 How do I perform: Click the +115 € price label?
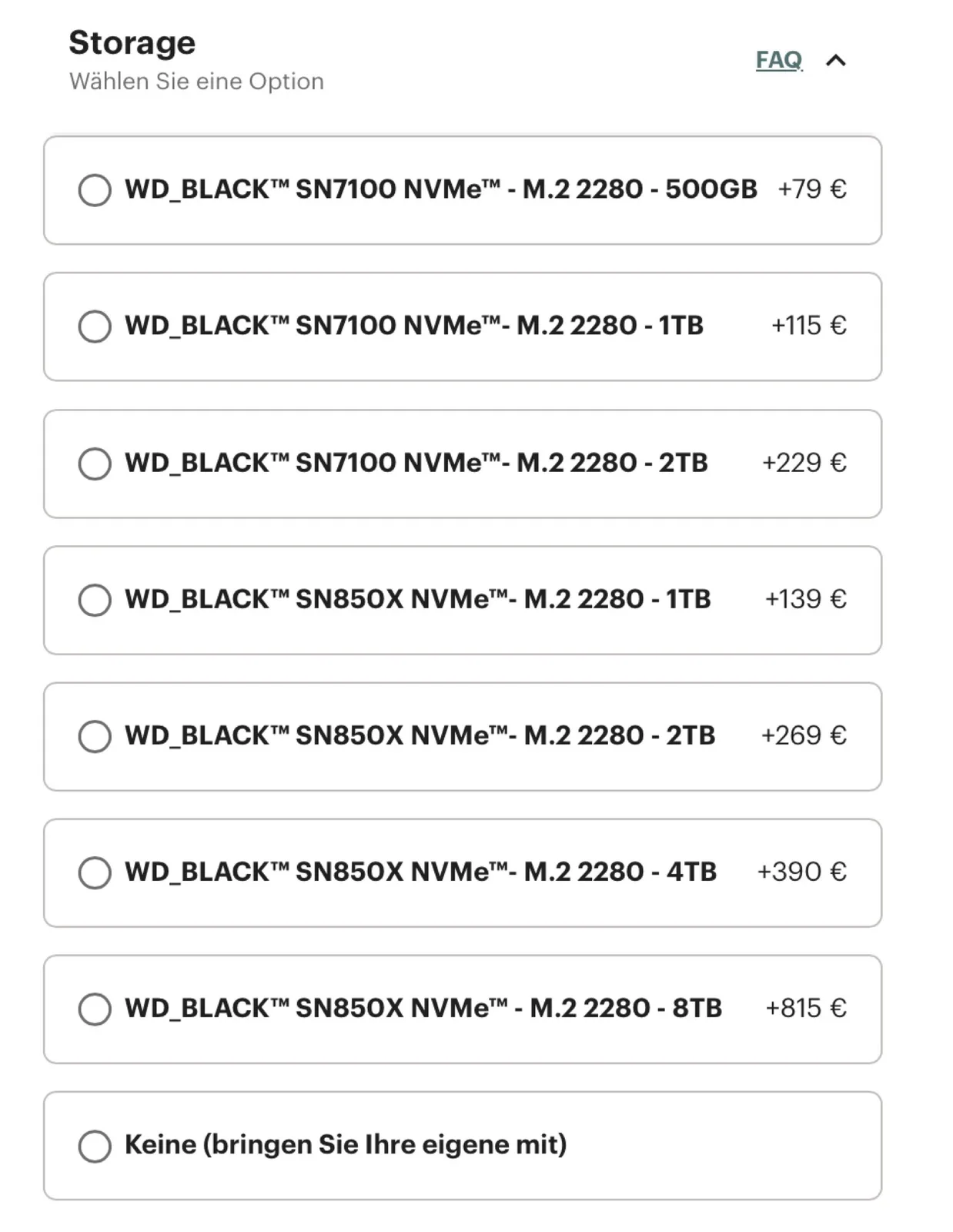(809, 326)
